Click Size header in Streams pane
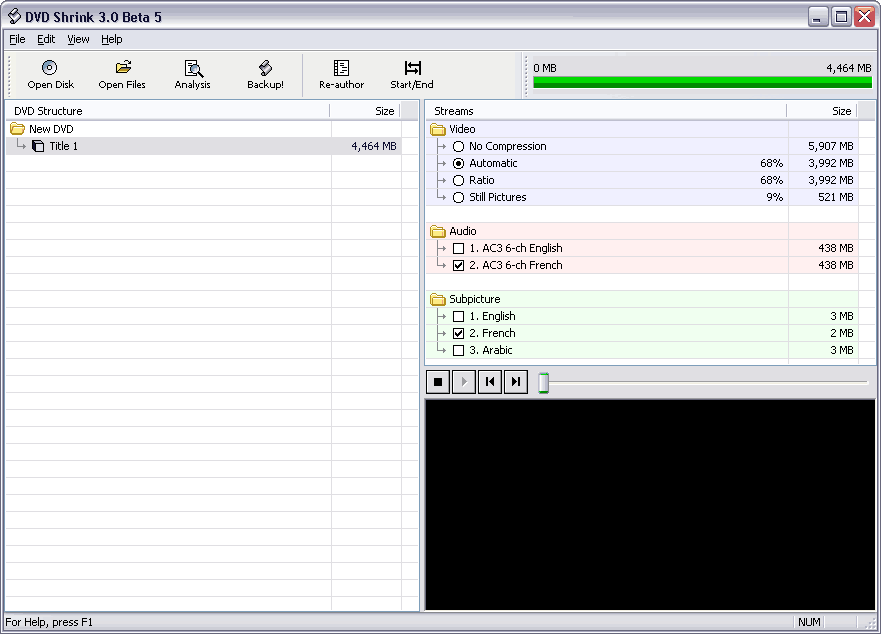Viewport: 881px width, 634px height. coord(821,111)
